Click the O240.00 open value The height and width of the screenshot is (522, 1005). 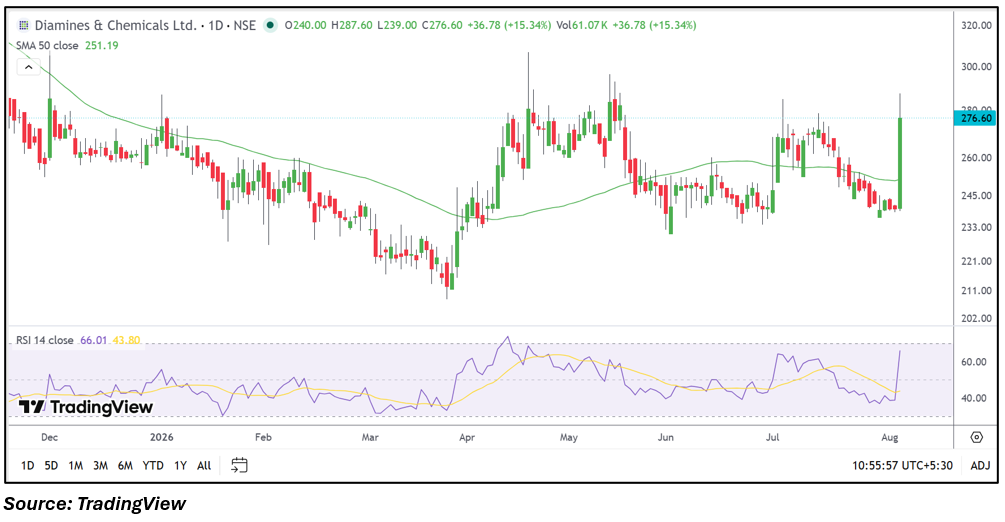click(306, 26)
